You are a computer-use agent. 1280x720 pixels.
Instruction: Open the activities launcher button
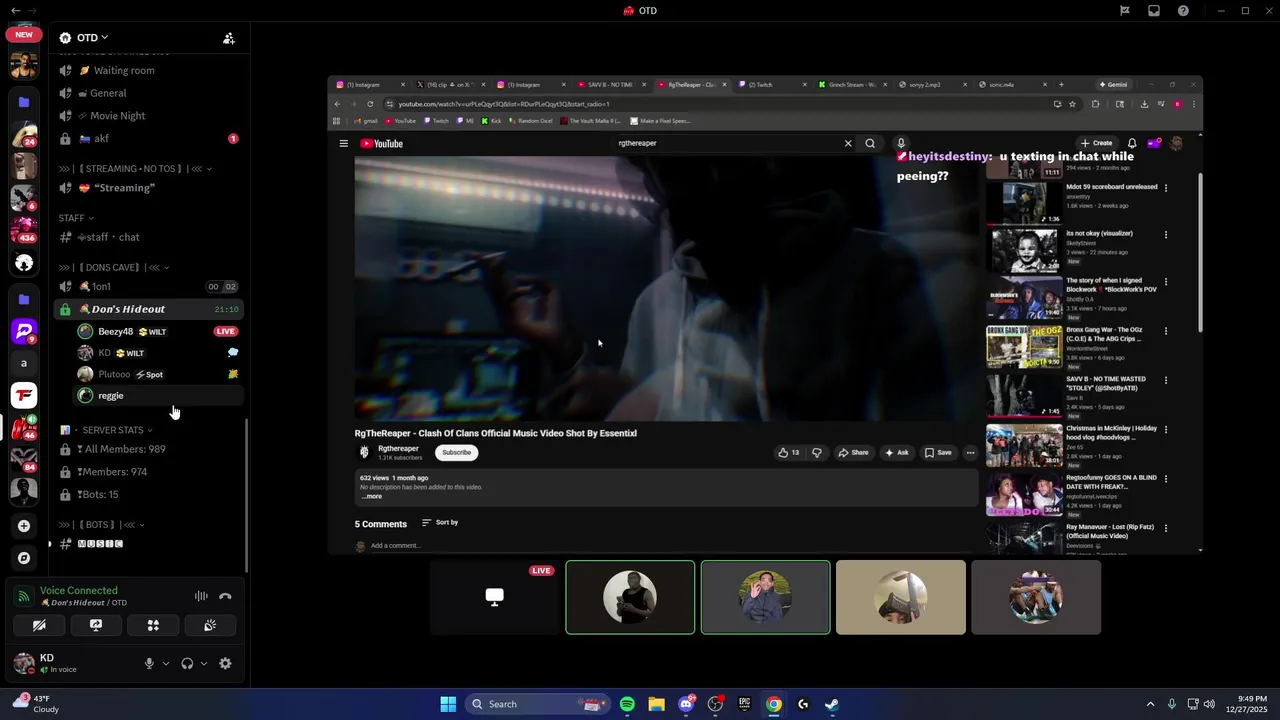[x=153, y=625]
